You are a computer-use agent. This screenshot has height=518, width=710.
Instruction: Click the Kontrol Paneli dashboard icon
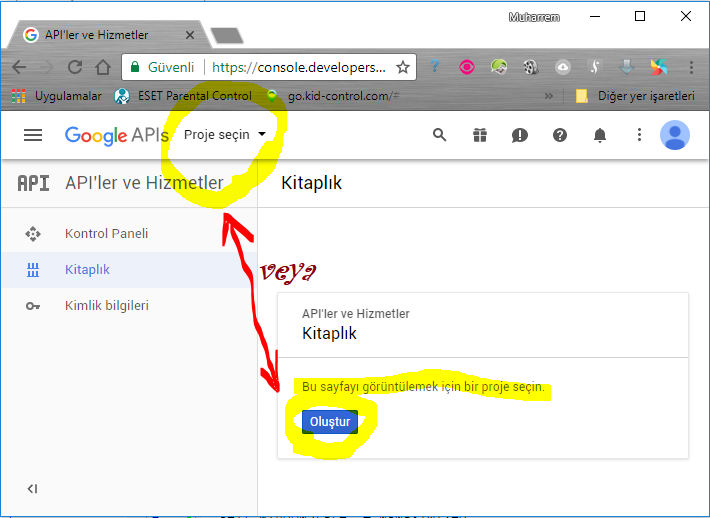tap(33, 234)
